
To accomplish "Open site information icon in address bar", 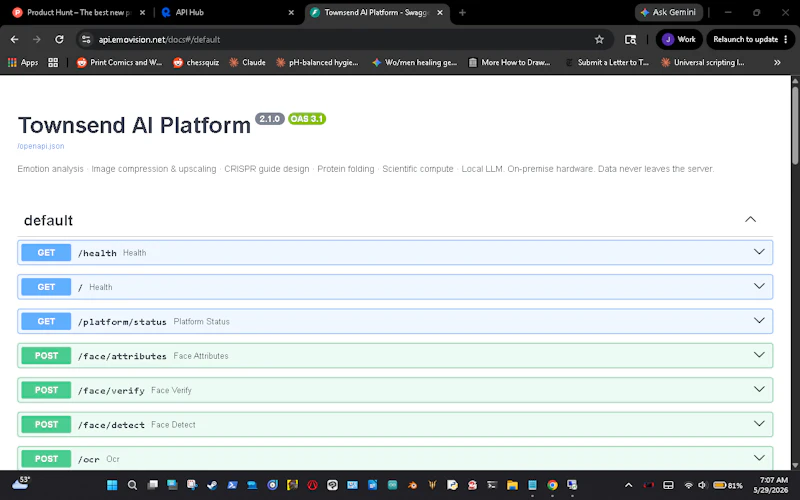I will (x=86, y=39).
